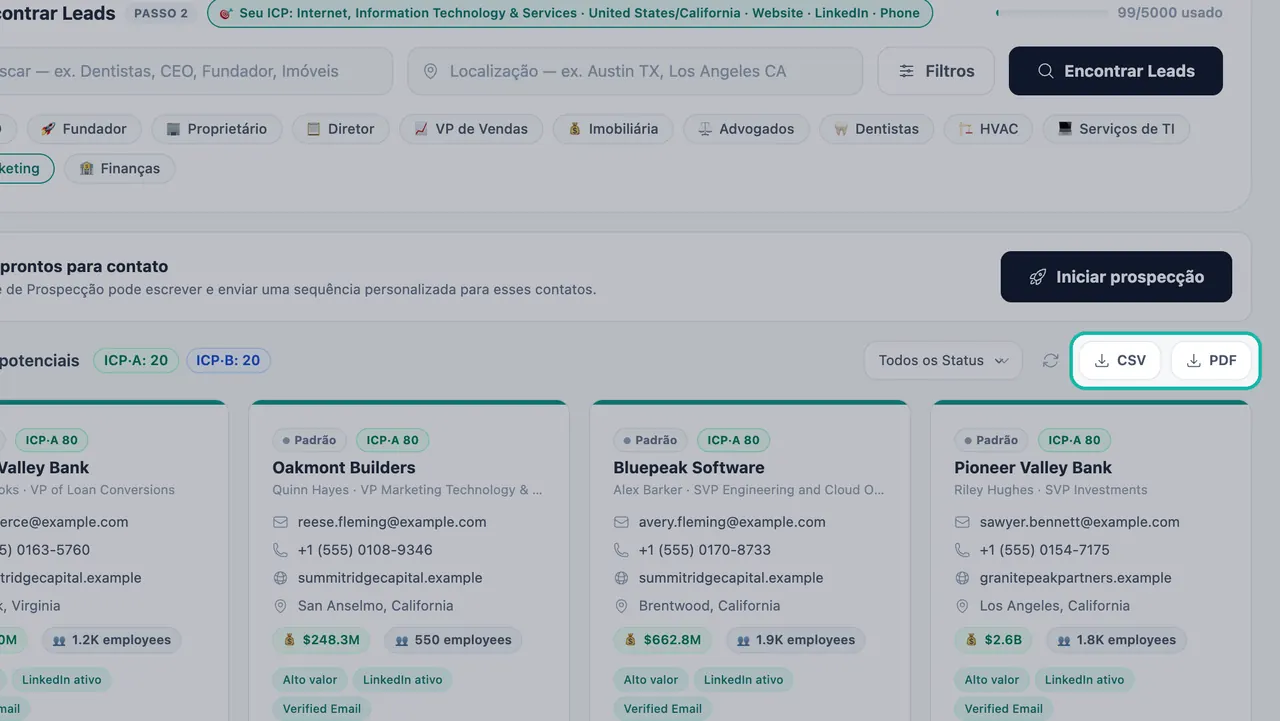This screenshot has height=721, width=1280.
Task: Open the Todos os Status dropdown
Action: (943, 361)
